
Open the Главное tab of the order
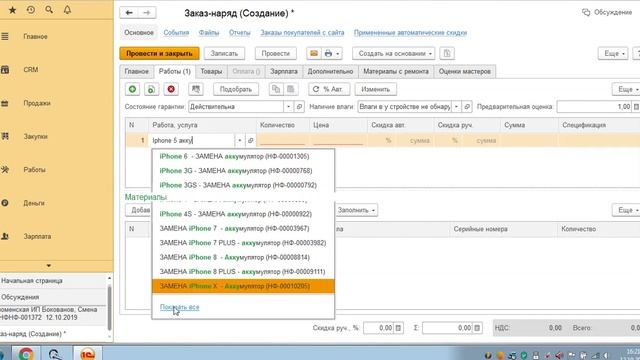[137, 71]
